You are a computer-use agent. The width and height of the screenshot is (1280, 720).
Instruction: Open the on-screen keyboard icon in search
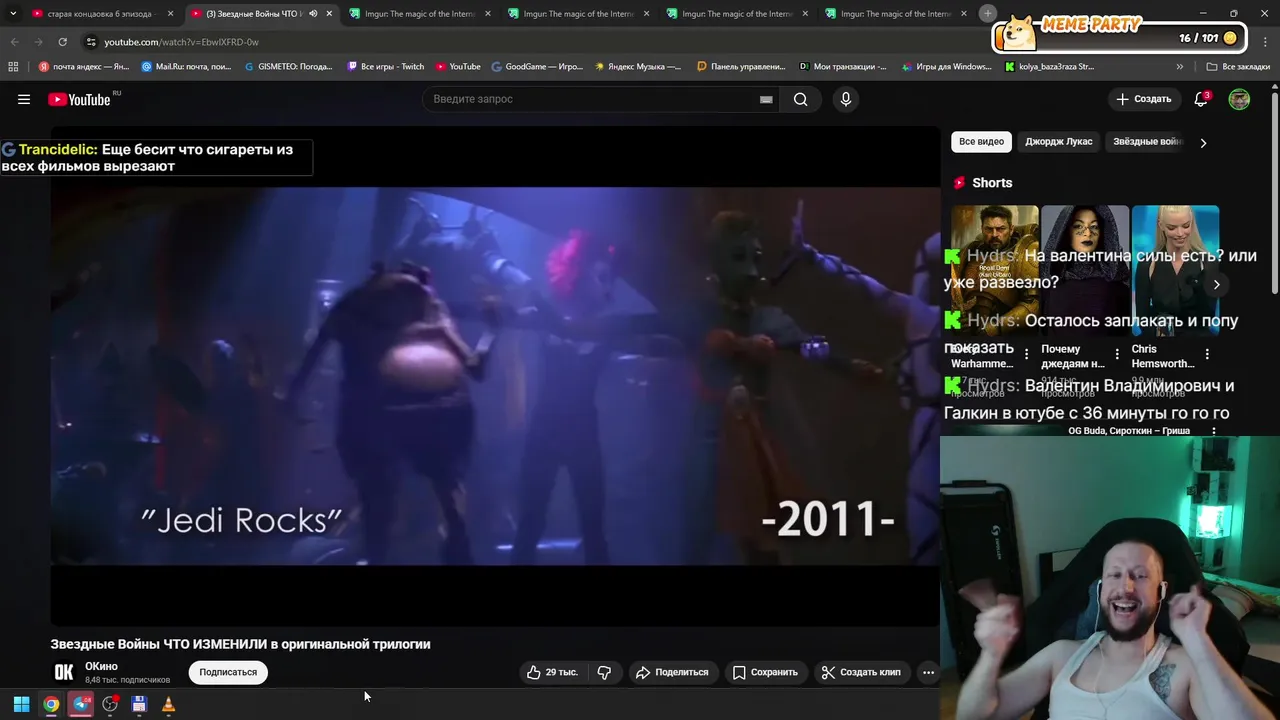(766, 99)
